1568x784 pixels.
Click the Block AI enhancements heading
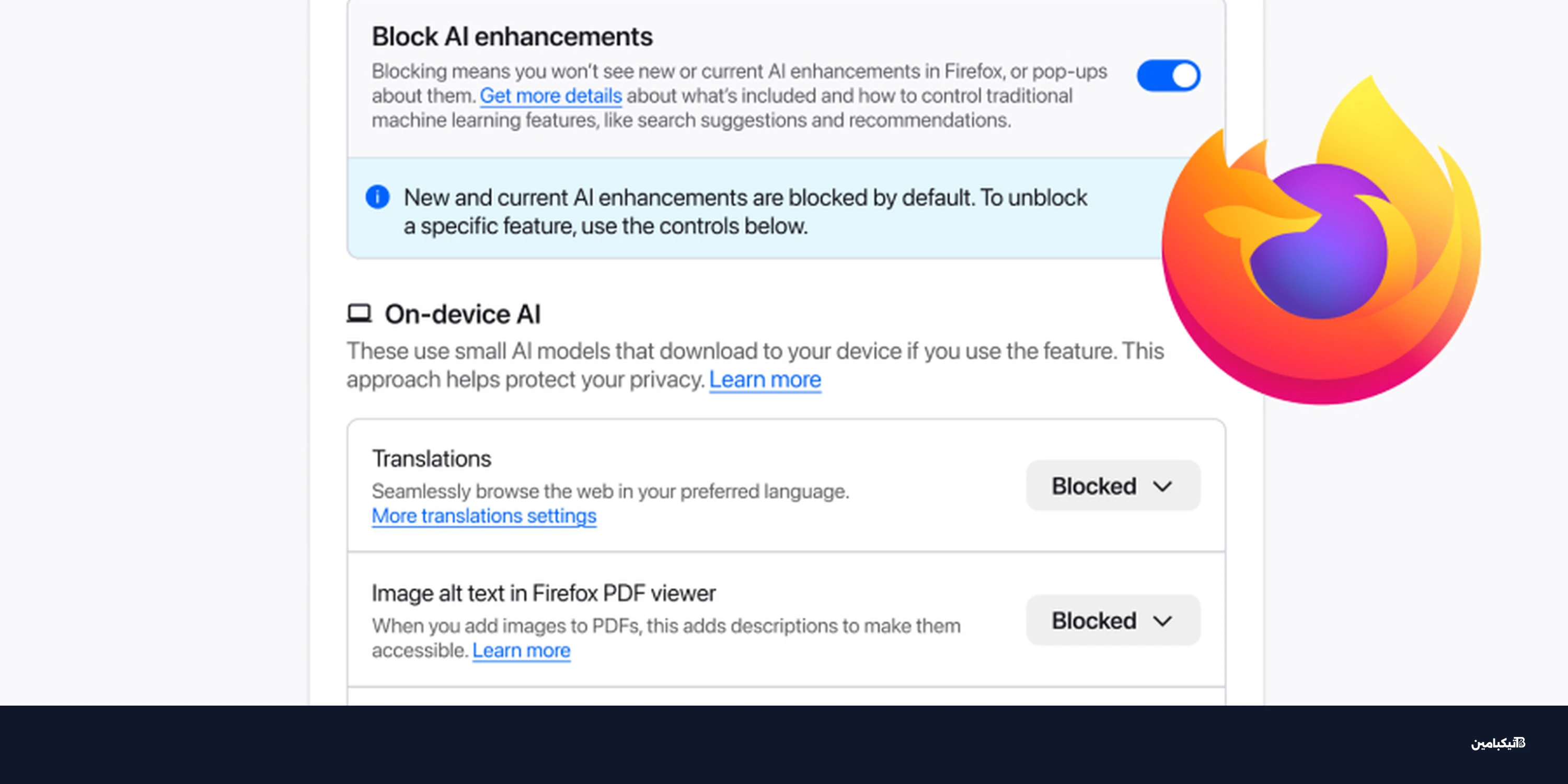(x=512, y=37)
